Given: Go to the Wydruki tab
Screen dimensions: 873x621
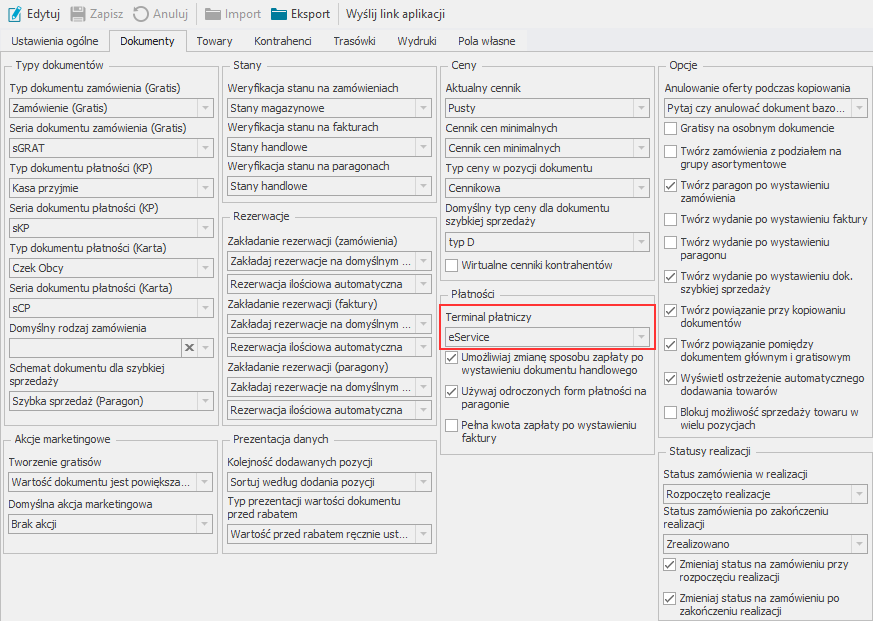Looking at the screenshot, I should pos(416,41).
